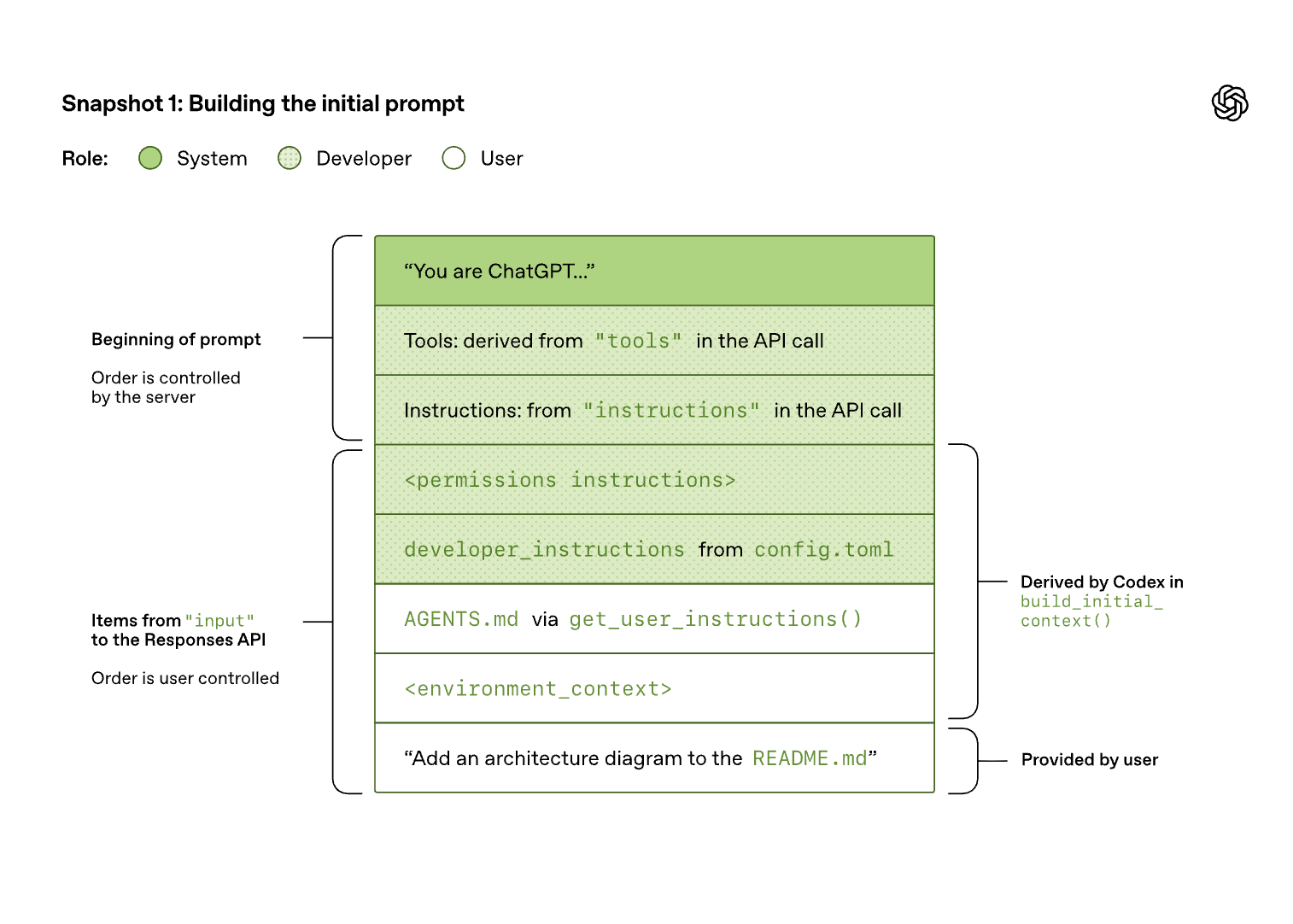Select the Instructions from "instructions" row

coord(654,411)
